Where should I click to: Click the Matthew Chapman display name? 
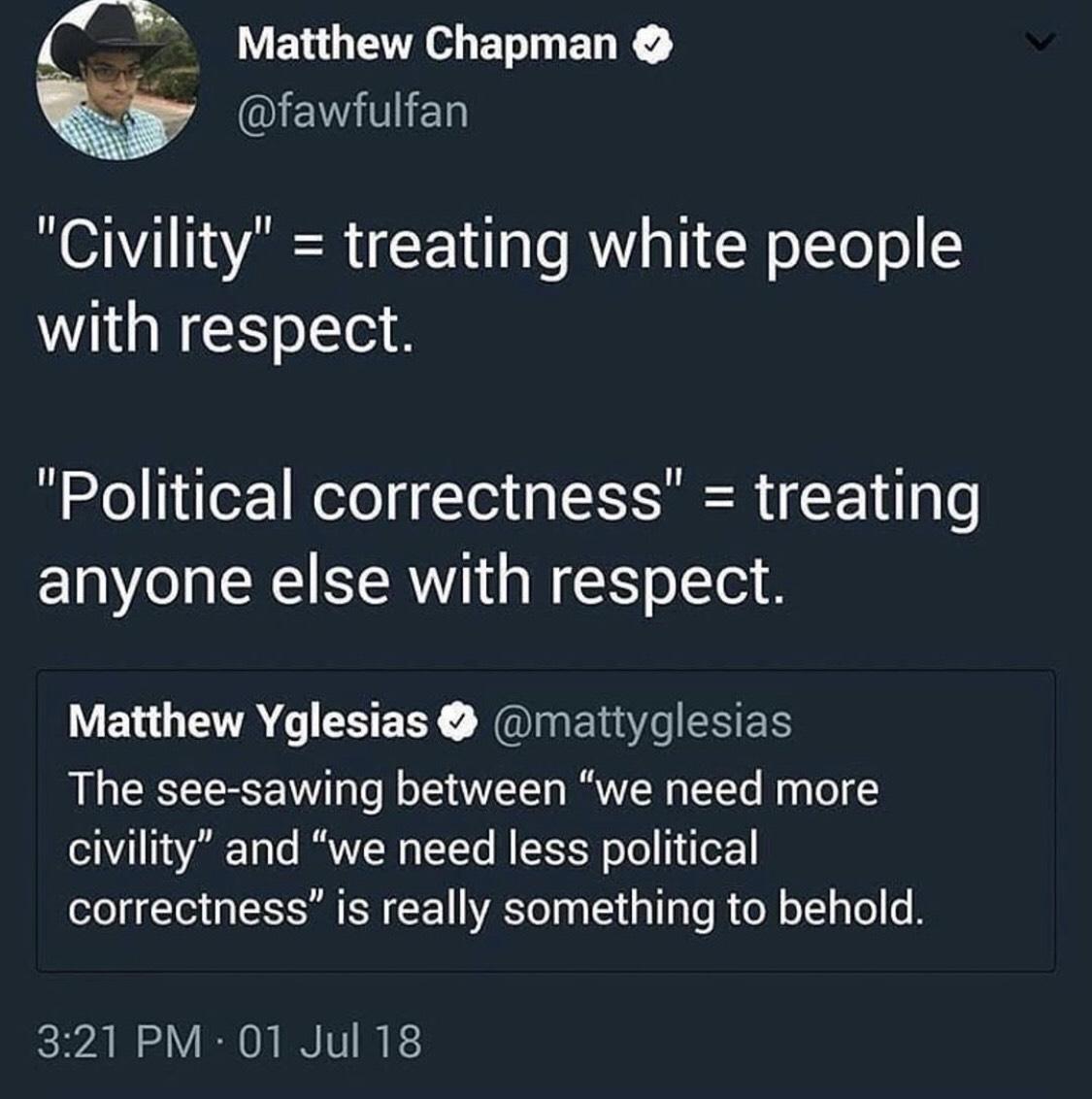(x=426, y=44)
